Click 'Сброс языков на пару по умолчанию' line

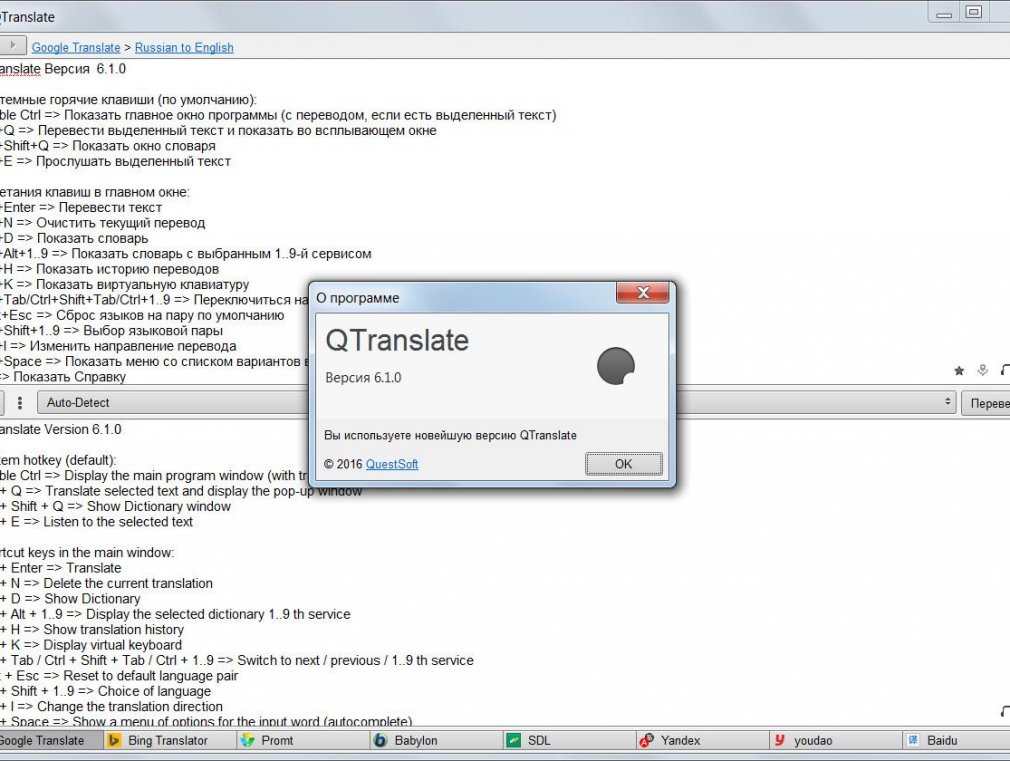pos(142,315)
